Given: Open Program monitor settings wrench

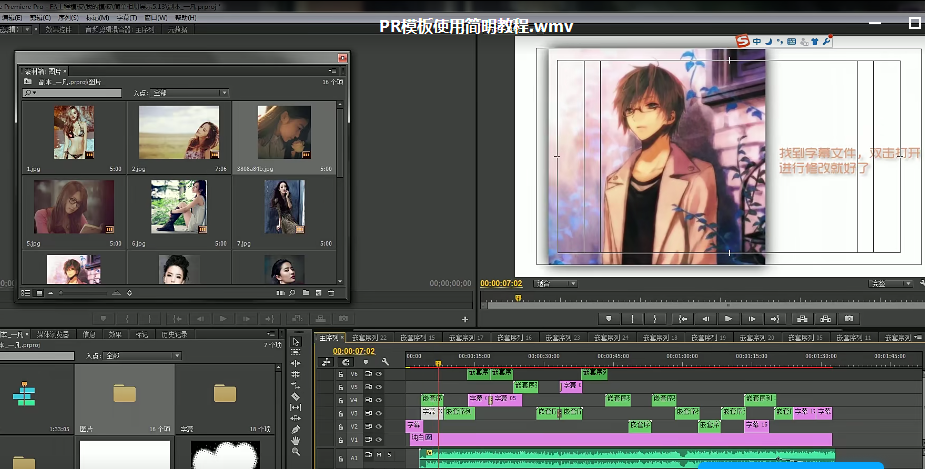Looking at the screenshot, I should pyautogui.click(x=922, y=284).
